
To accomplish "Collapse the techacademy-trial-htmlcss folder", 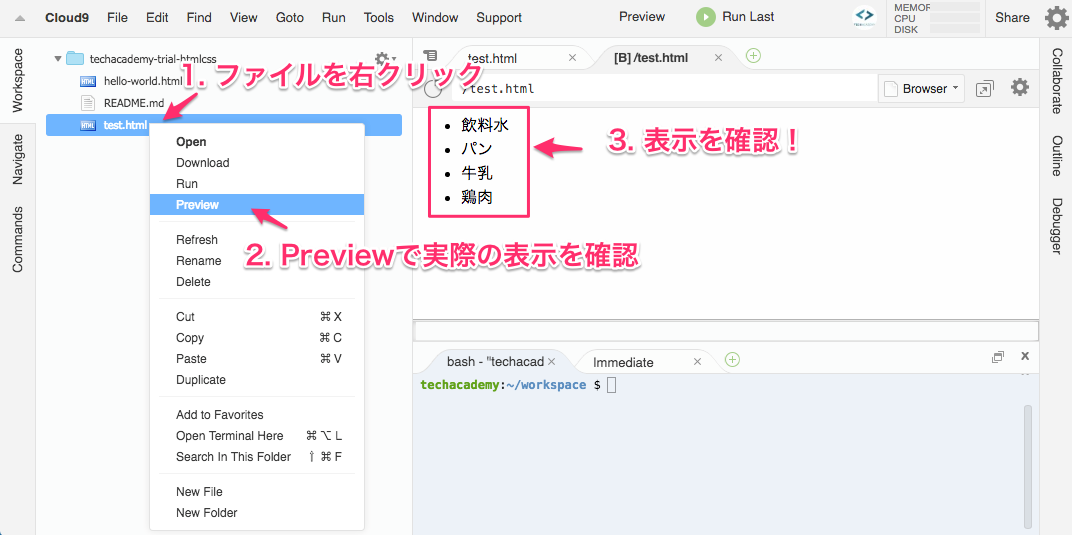I will coord(57,59).
